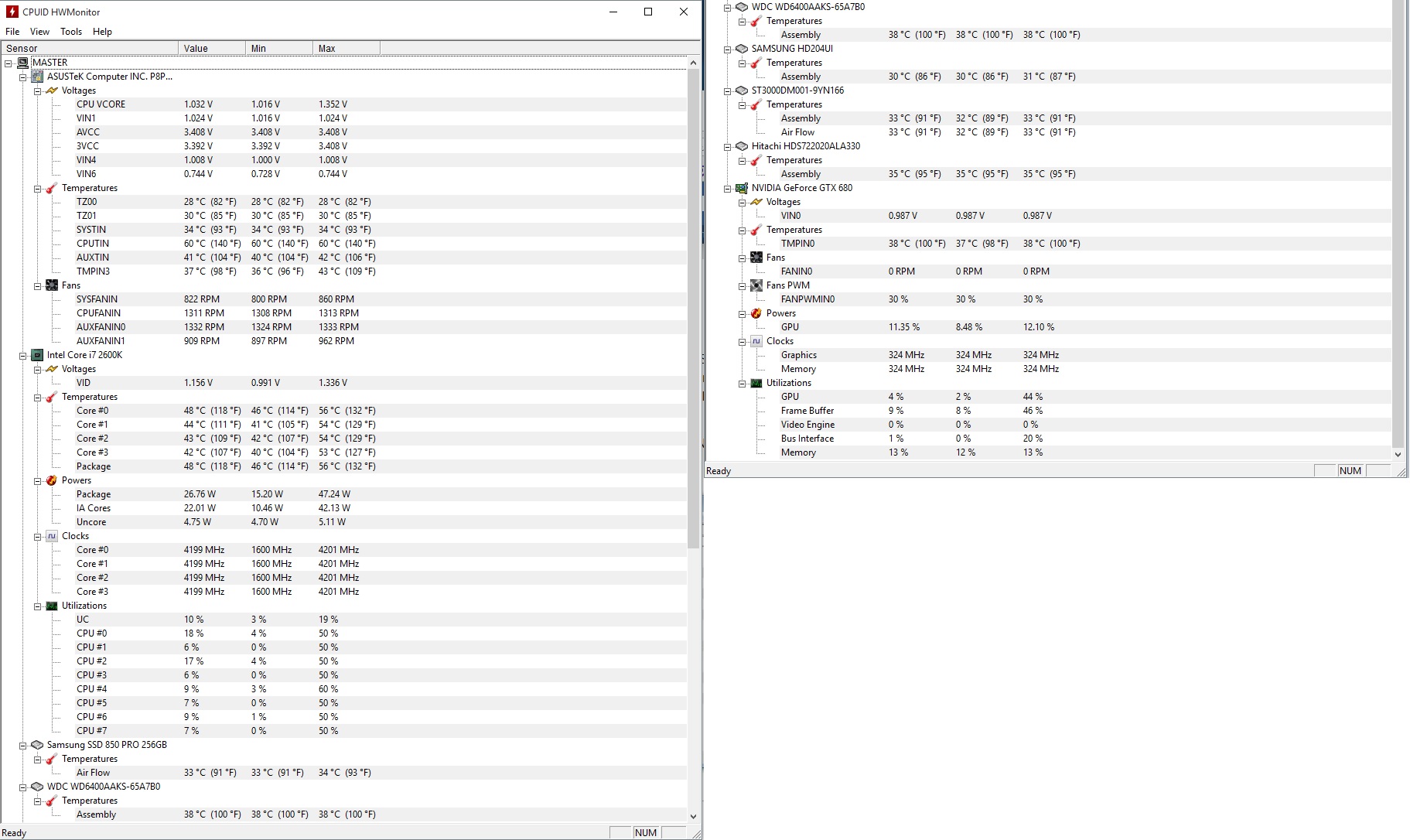Click the MASTER computer icon
Screen dimensions: 1410x840
point(23,63)
